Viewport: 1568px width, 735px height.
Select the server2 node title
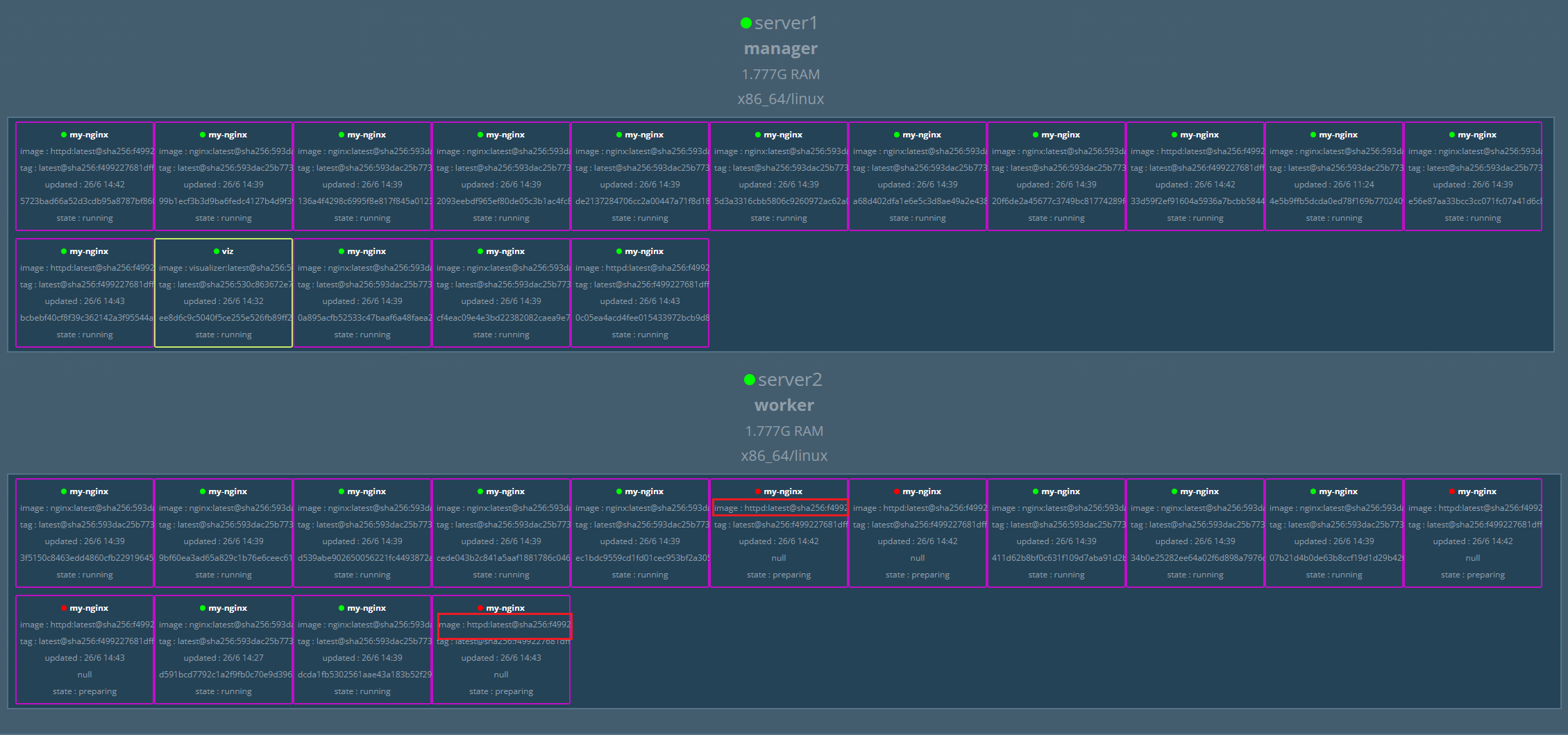[789, 380]
